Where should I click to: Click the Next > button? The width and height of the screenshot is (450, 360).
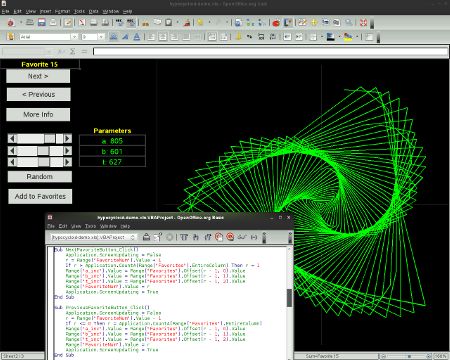point(38,76)
